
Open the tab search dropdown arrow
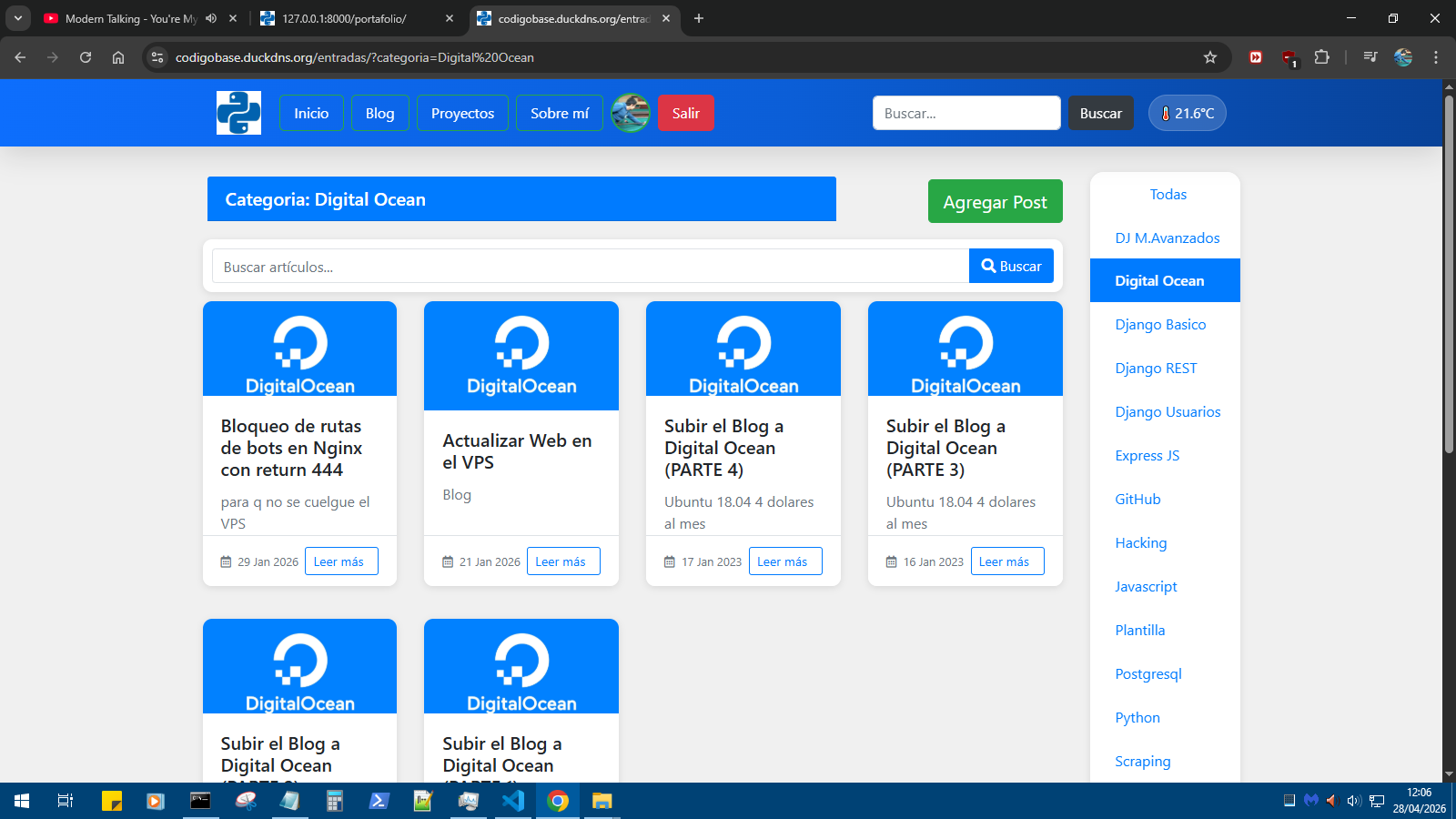pos(17,18)
